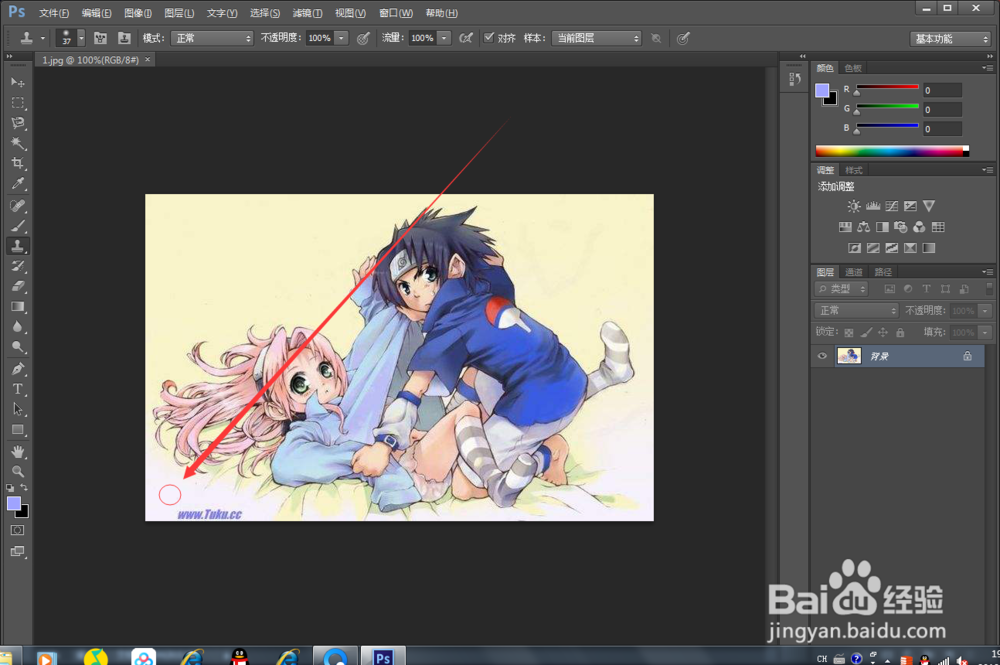The image size is (1000, 665).
Task: Select the Crop tool
Action: 18,164
